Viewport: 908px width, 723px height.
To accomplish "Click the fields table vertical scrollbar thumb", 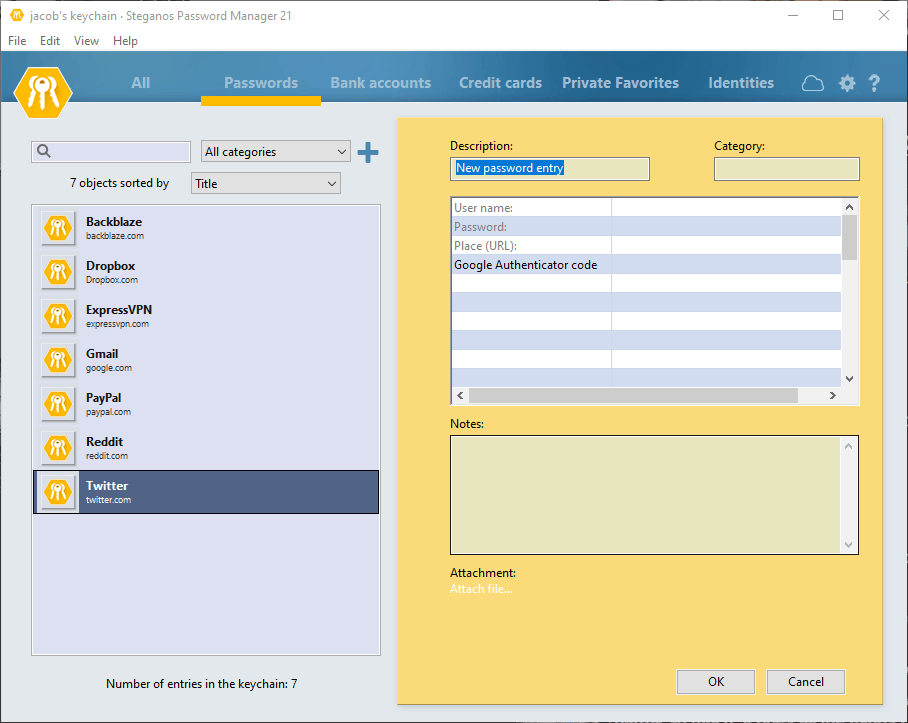I will (850, 238).
